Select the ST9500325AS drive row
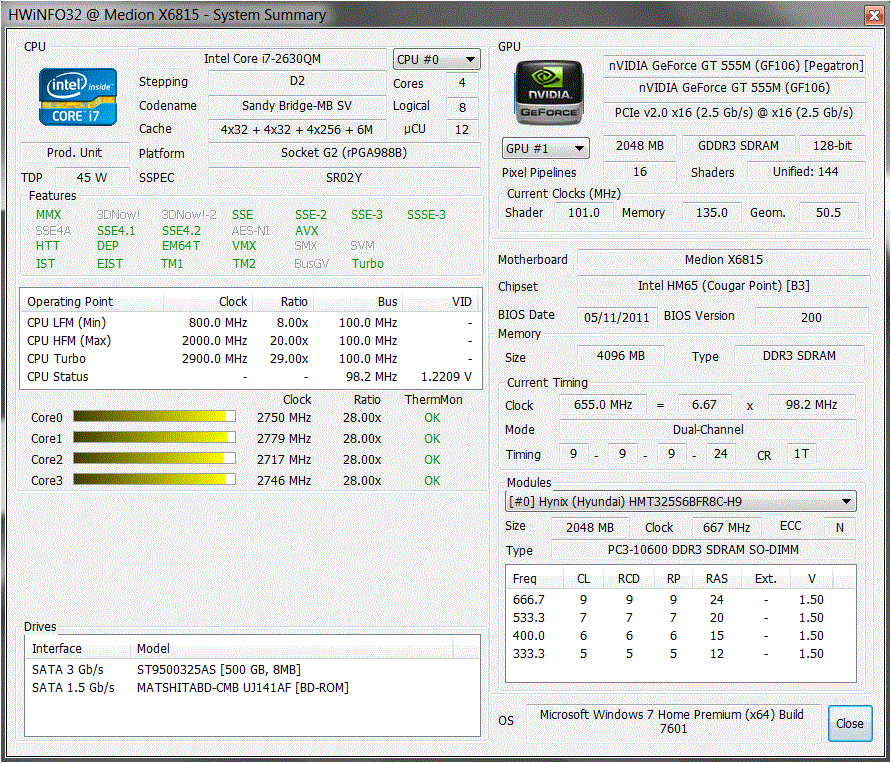 click(x=252, y=670)
